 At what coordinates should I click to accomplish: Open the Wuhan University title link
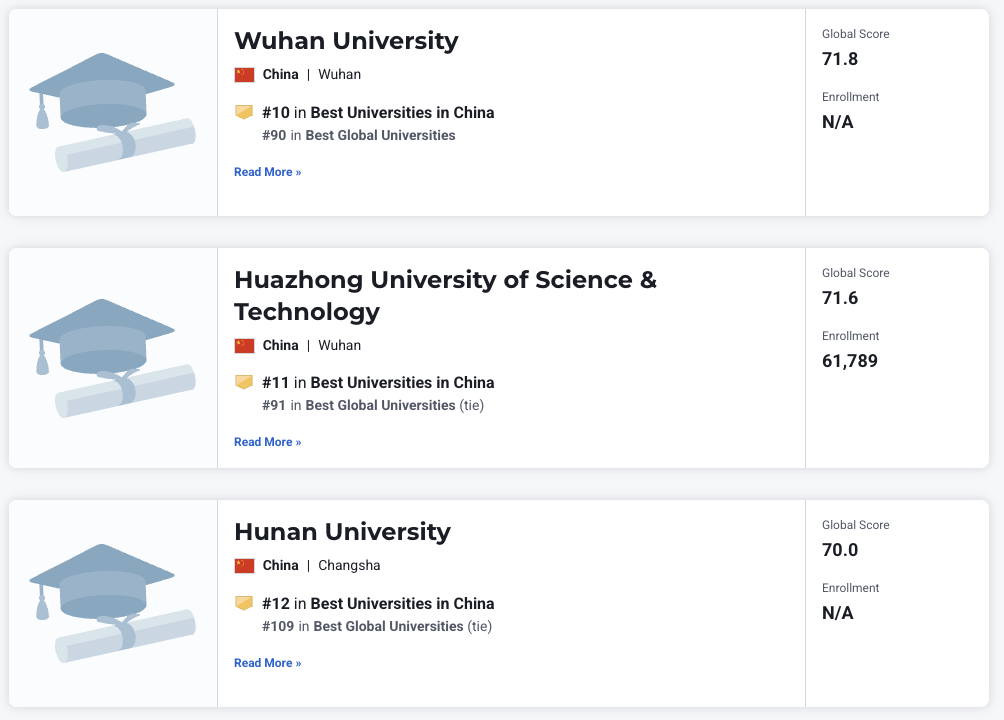point(346,41)
